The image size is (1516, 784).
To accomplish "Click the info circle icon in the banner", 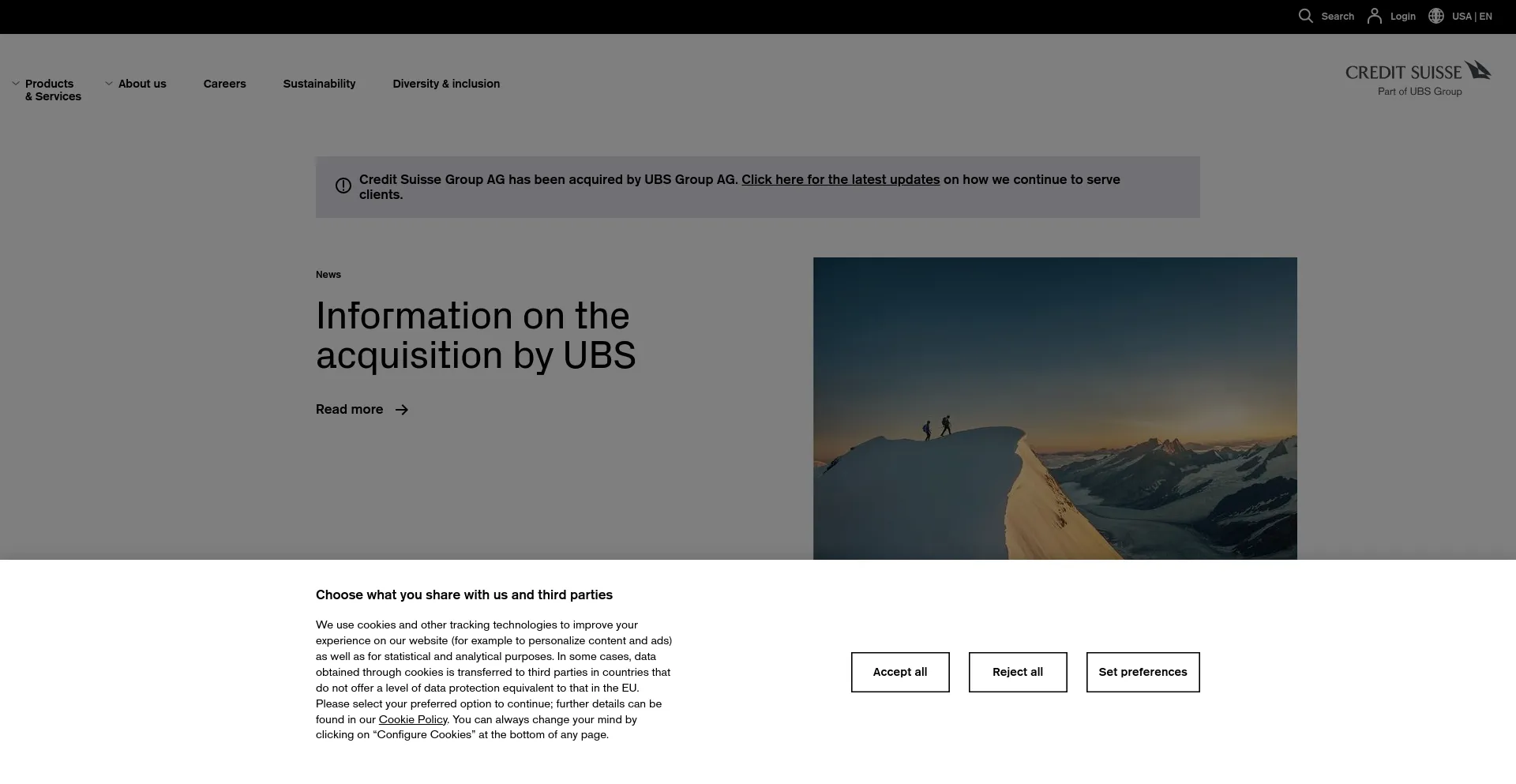I will pyautogui.click(x=343, y=186).
